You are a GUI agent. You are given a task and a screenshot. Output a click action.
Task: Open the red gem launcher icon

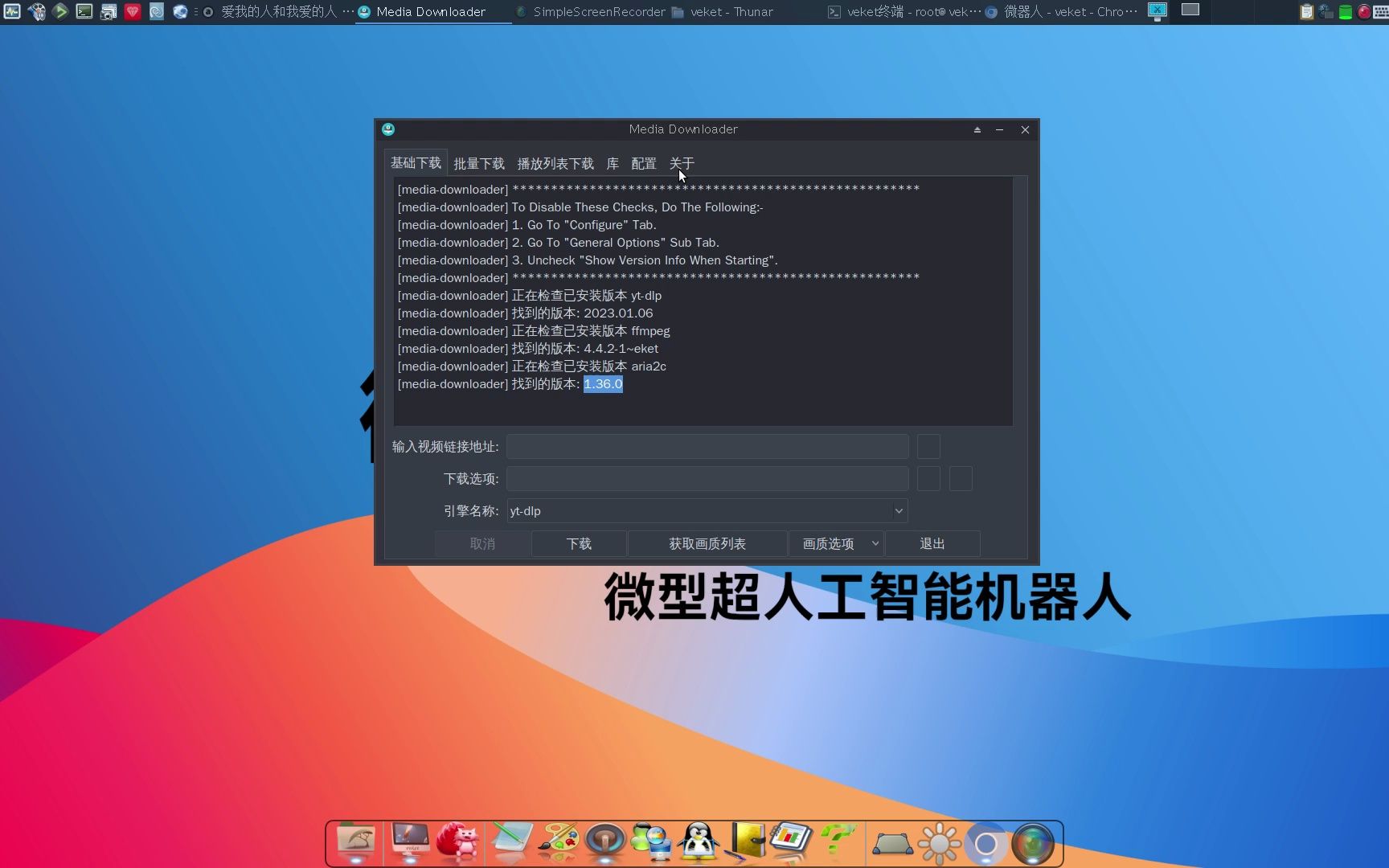coord(133,11)
